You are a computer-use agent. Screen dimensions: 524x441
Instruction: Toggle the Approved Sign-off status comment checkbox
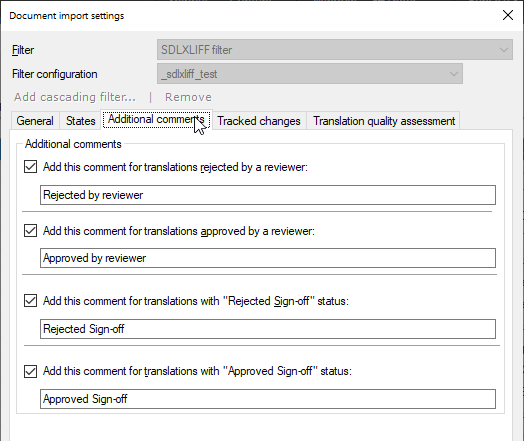click(30, 371)
